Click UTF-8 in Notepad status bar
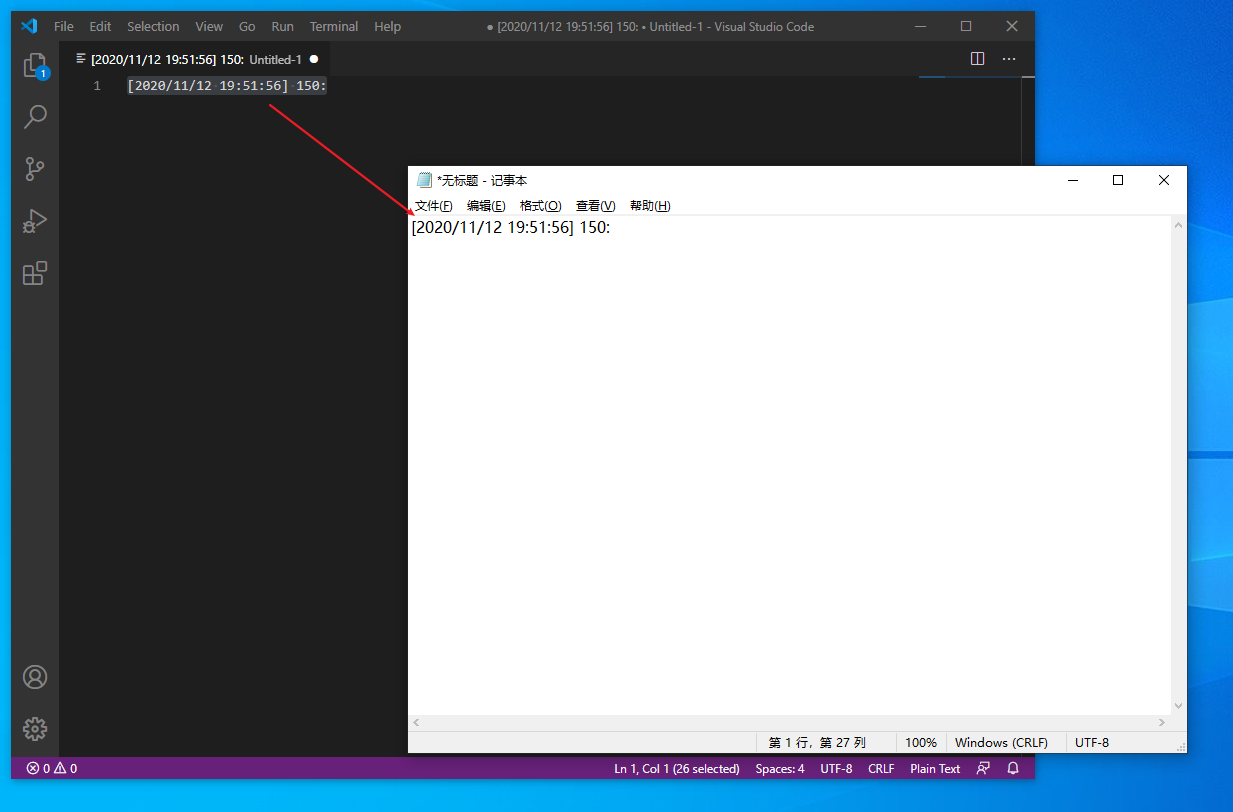The image size is (1233, 812). (x=1092, y=742)
